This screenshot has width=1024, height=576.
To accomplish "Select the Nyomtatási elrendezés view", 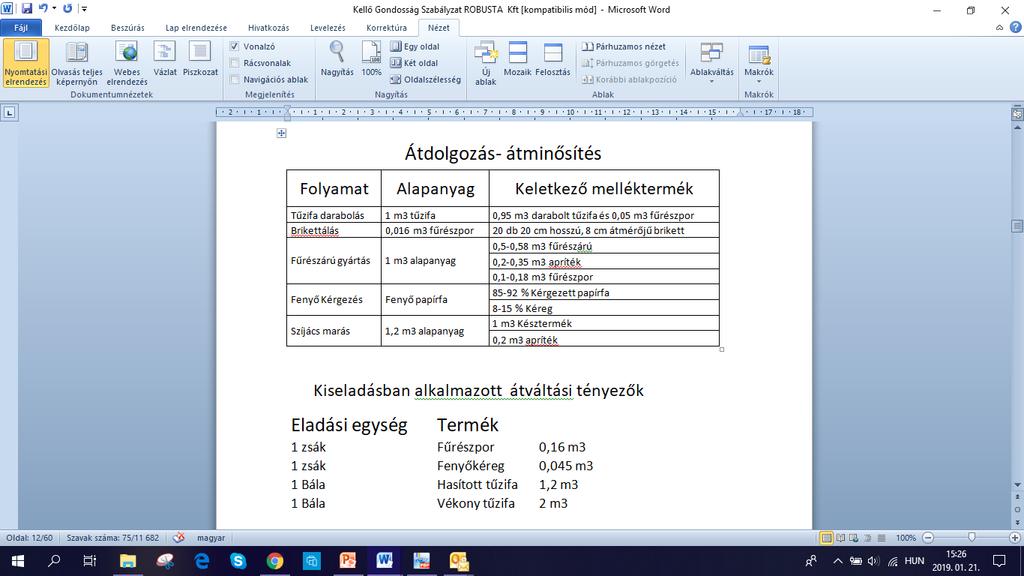I will click(25, 63).
